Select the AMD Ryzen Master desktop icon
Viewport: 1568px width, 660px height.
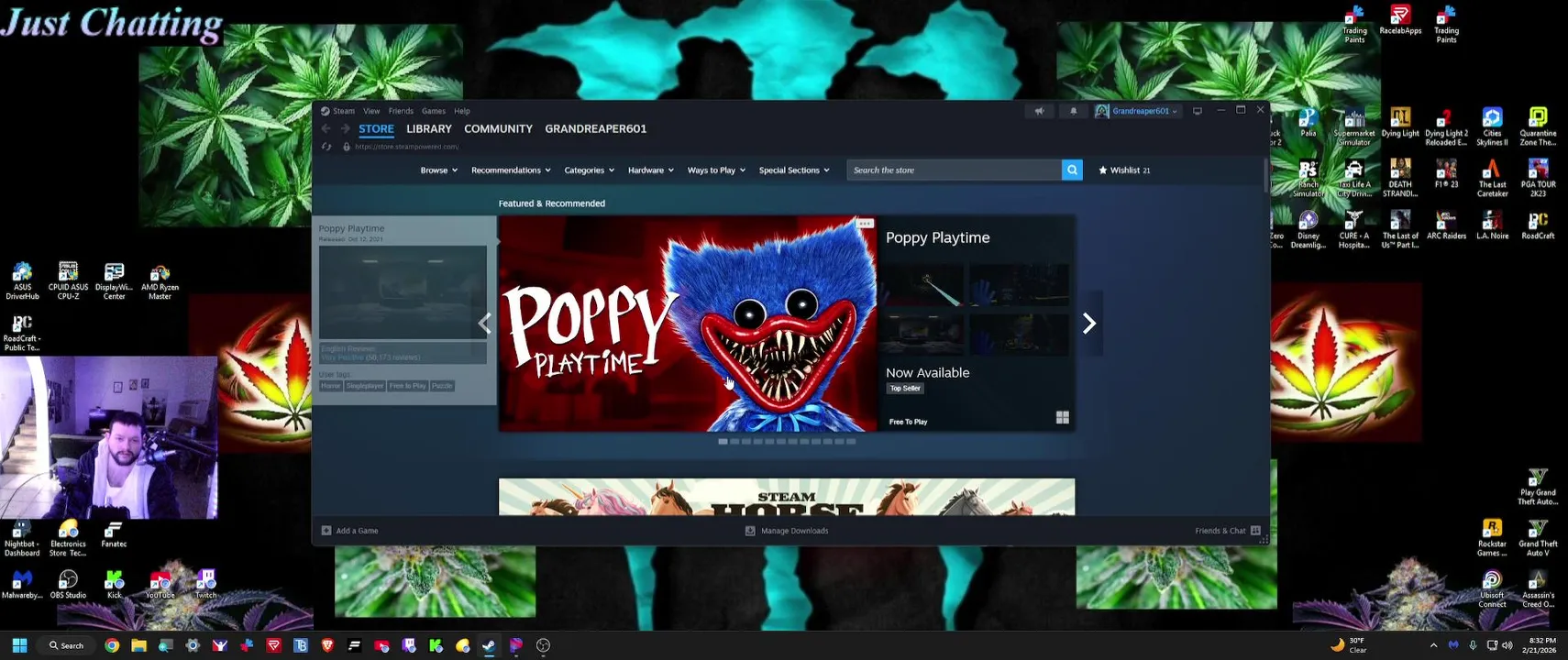tap(160, 282)
